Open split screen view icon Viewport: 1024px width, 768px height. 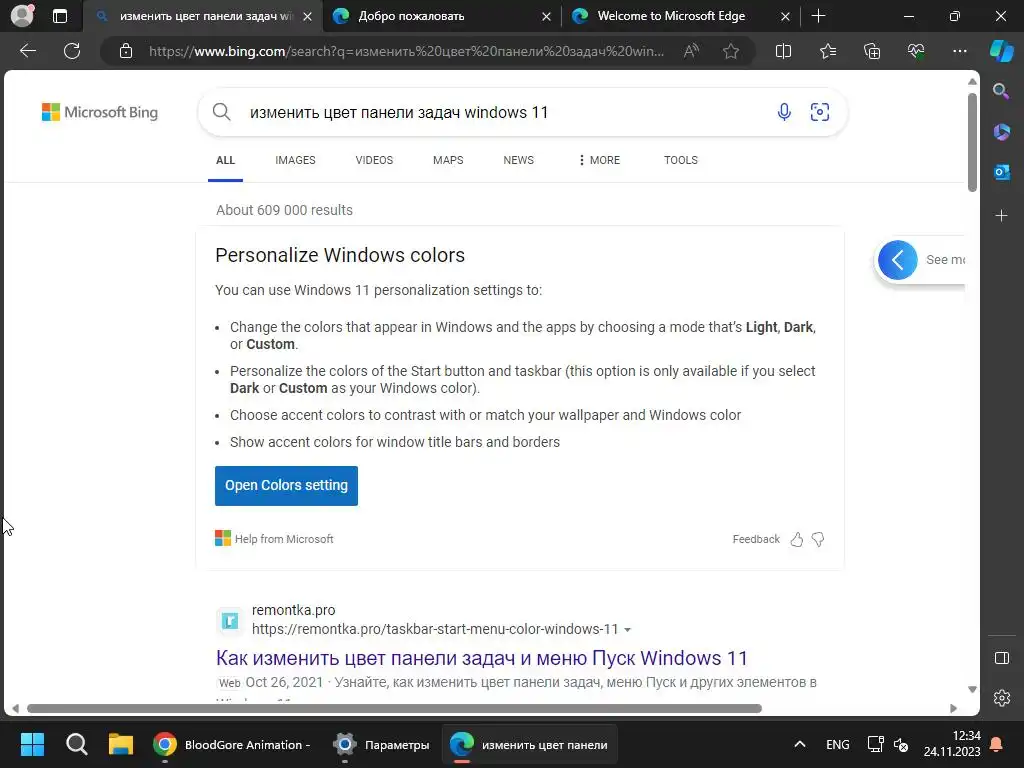pos(783,51)
